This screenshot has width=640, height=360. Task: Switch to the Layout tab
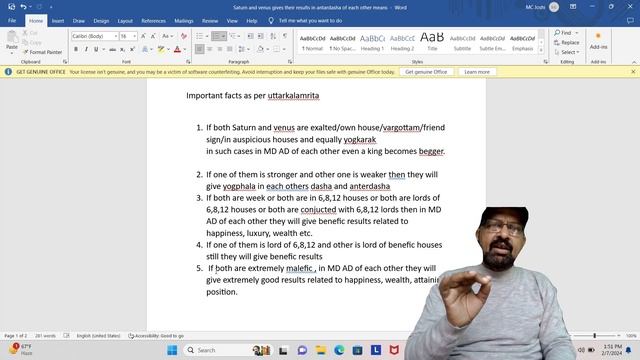[x=125, y=20]
